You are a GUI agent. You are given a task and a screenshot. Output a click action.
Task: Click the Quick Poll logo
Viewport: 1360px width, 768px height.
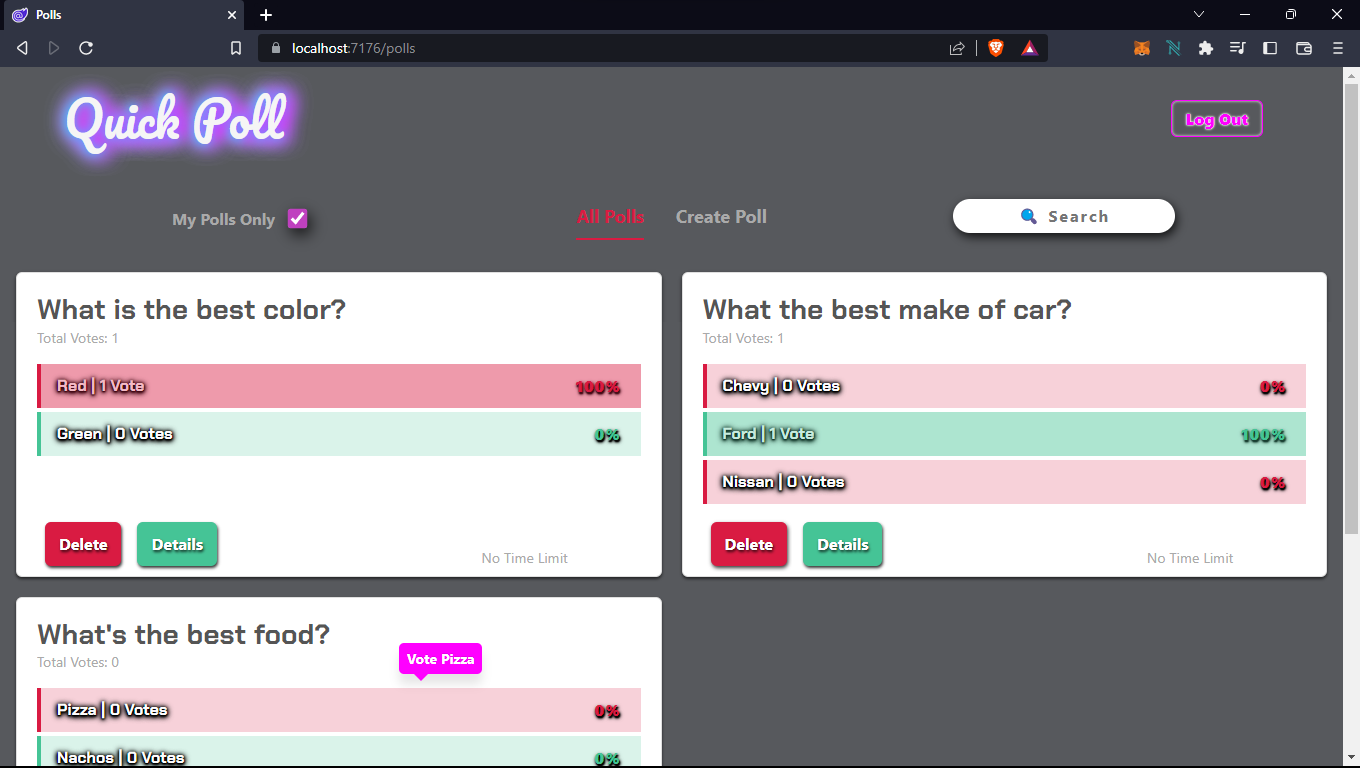[177, 121]
